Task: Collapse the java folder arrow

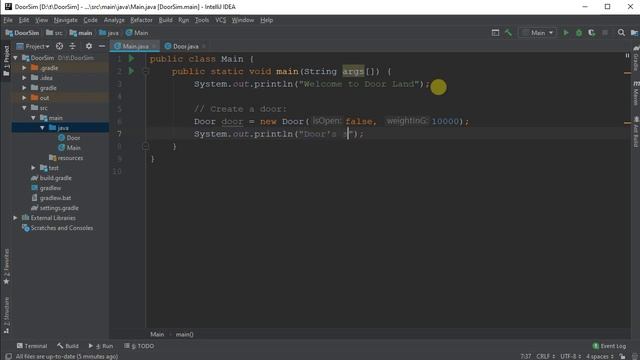Action: (x=42, y=128)
